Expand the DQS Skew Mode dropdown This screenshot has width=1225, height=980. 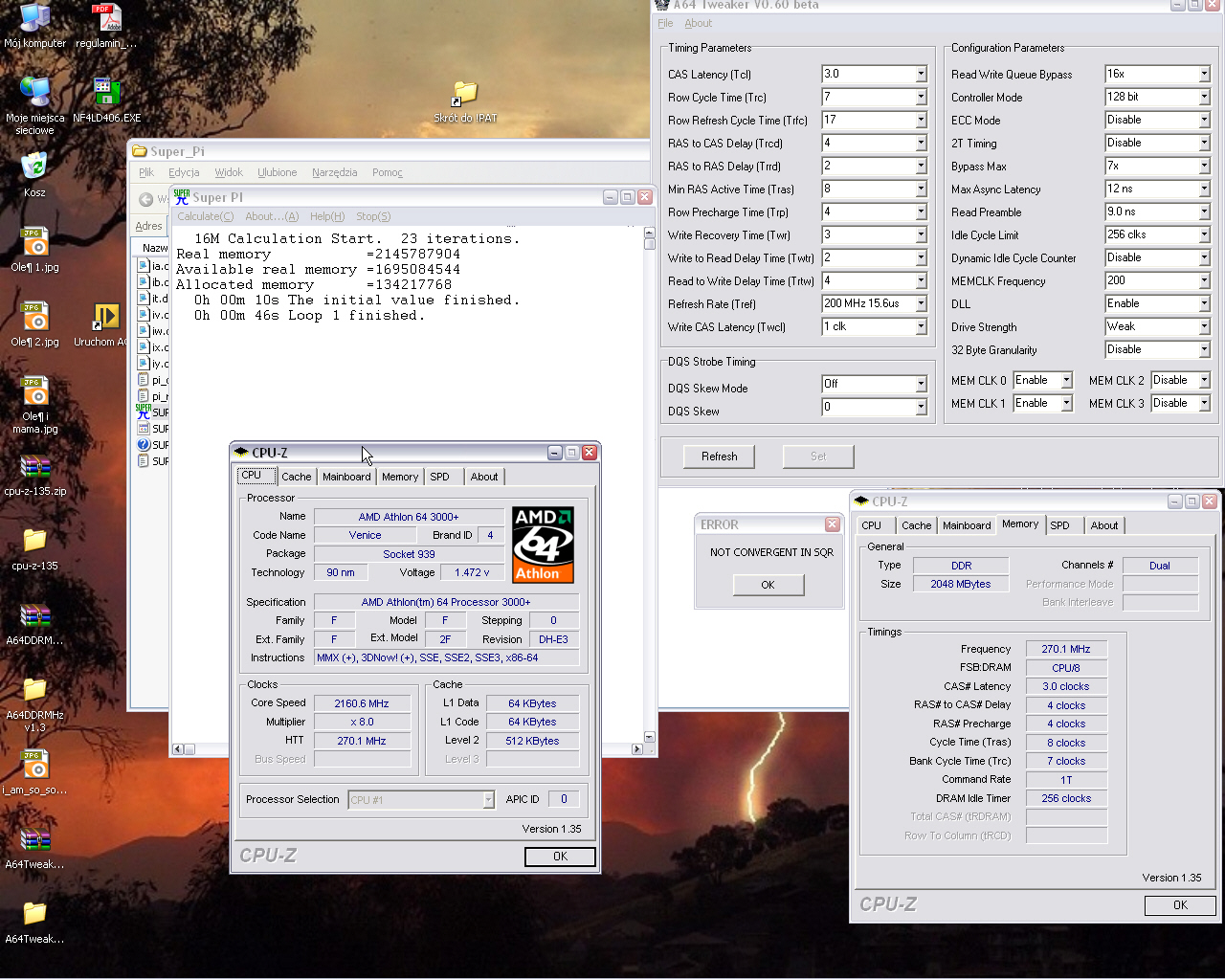pos(921,384)
